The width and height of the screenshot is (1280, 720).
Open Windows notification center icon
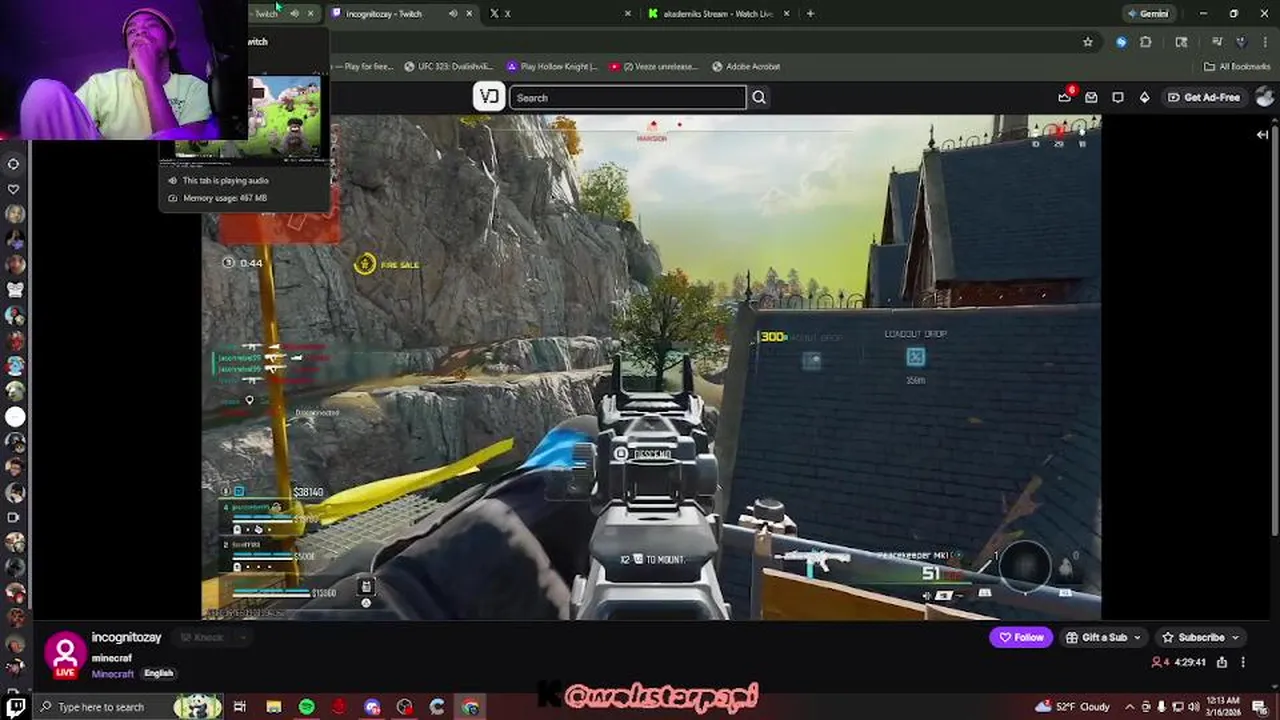(1262, 707)
